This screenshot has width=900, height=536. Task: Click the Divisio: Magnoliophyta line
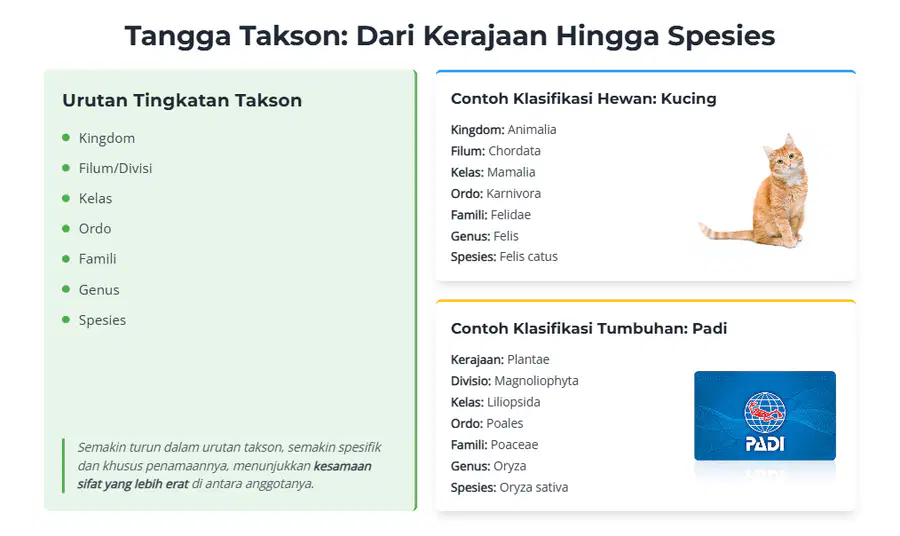514,381
